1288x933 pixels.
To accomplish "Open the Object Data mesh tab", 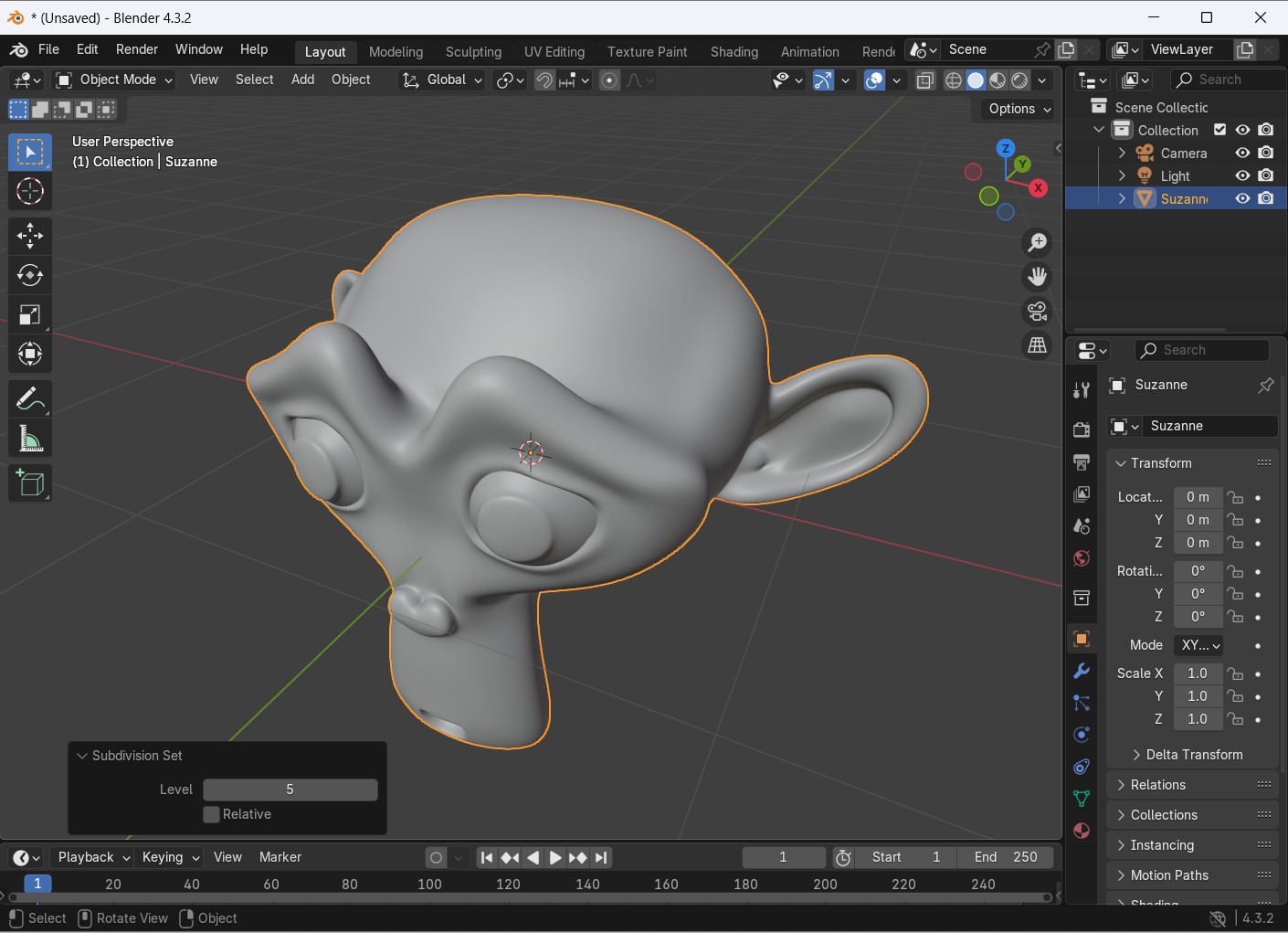I will [x=1082, y=799].
